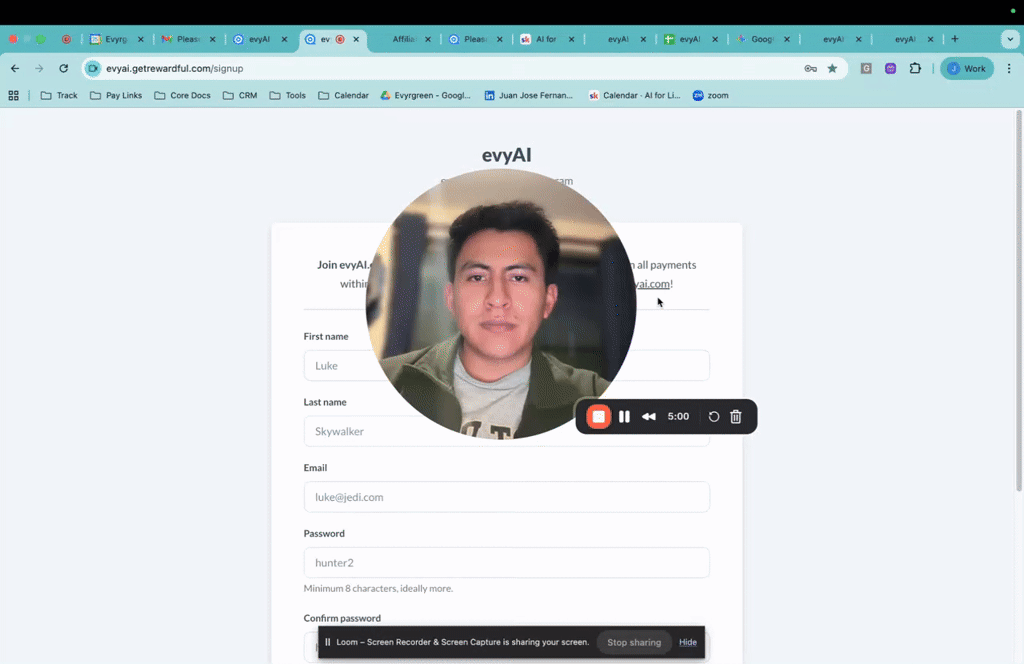Click the Email input field
Viewport: 1024px width, 664px height.
point(506,497)
